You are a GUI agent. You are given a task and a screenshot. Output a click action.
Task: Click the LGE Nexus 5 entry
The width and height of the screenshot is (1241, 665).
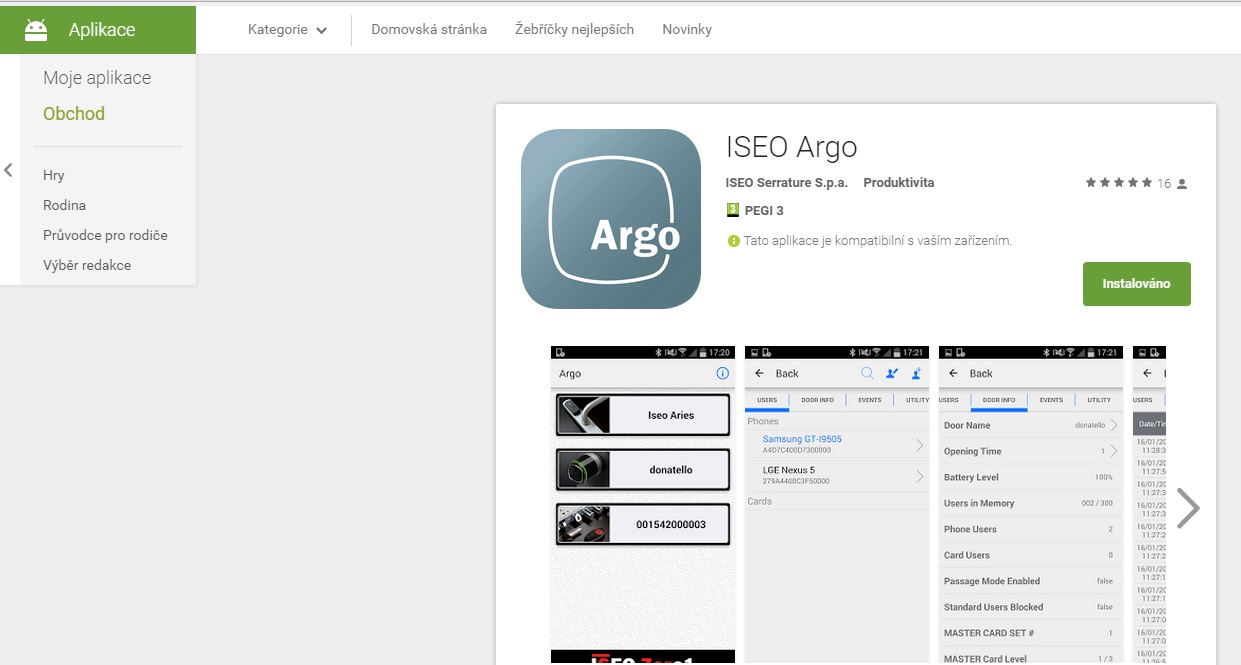tap(837, 475)
